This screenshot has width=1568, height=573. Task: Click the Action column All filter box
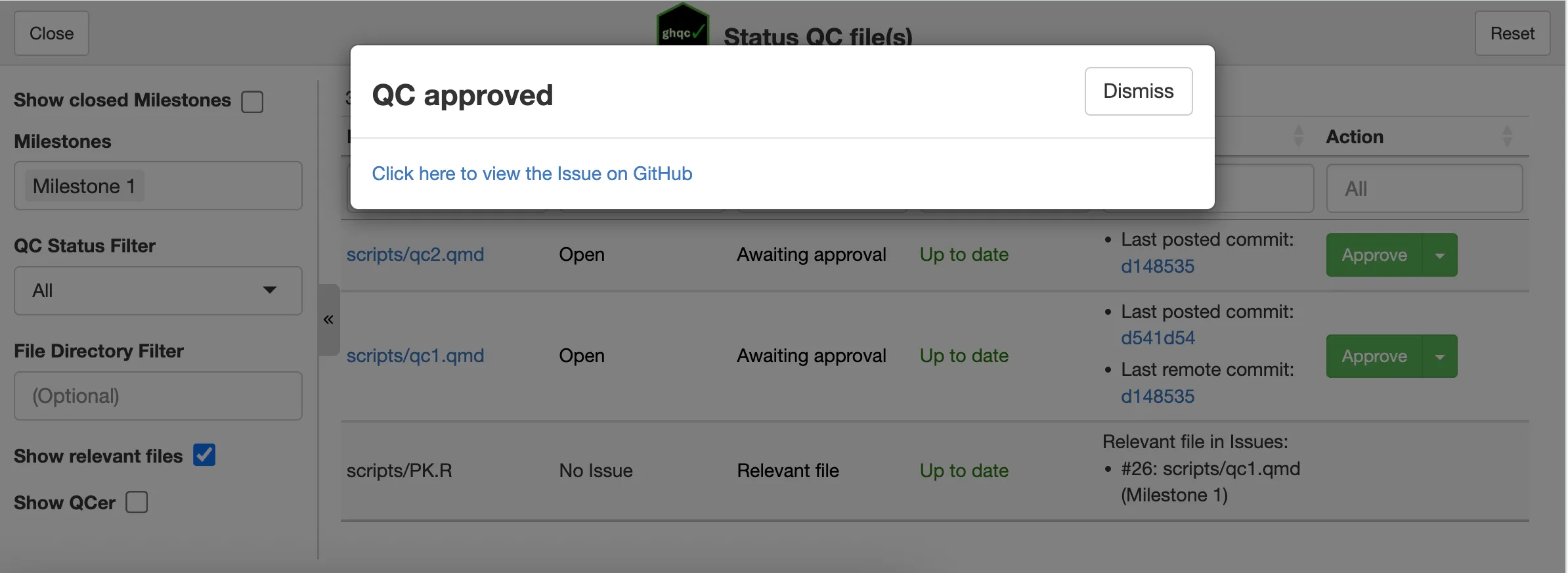pos(1424,189)
